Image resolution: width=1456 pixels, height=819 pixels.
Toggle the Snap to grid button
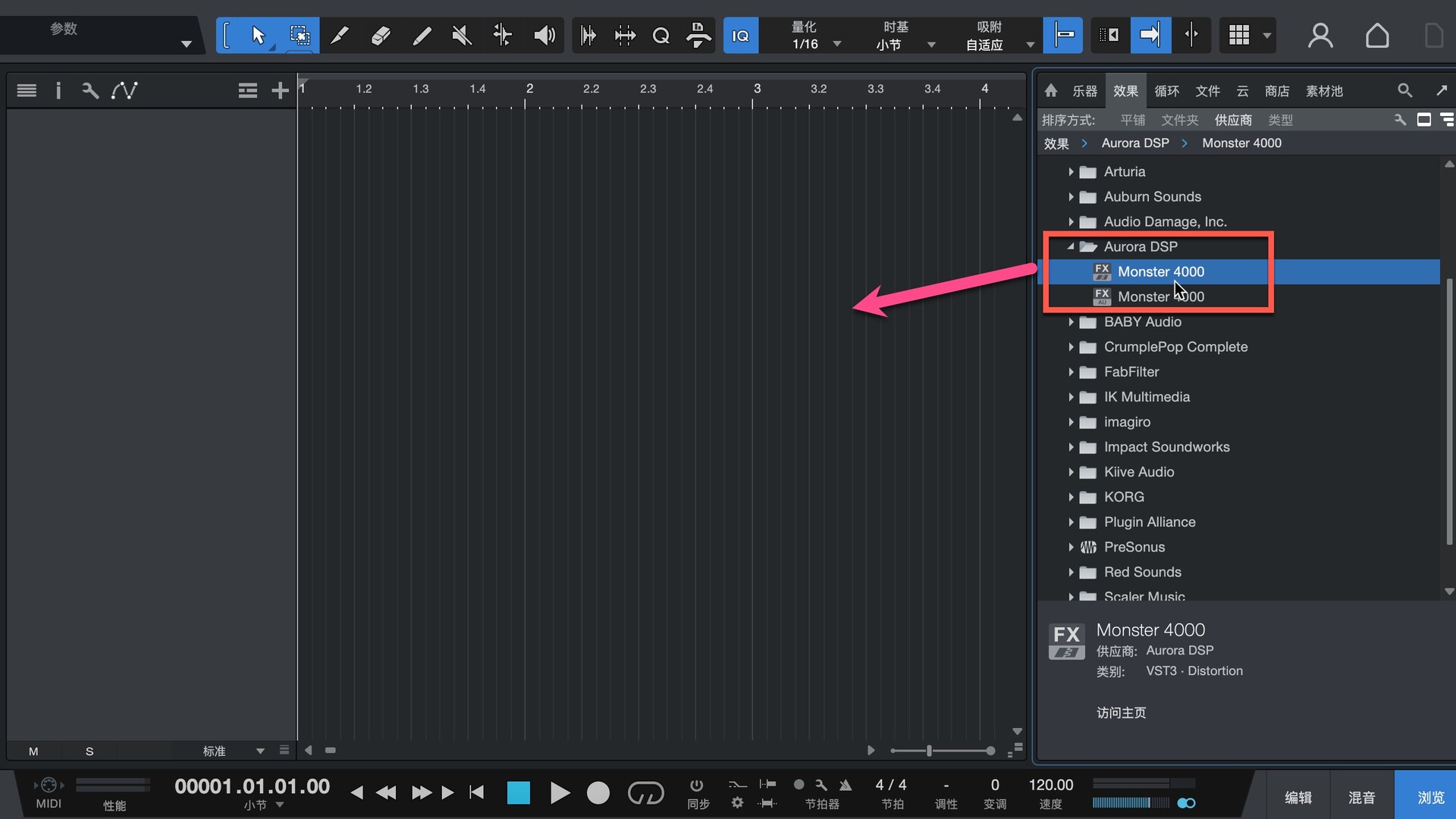tap(1063, 36)
